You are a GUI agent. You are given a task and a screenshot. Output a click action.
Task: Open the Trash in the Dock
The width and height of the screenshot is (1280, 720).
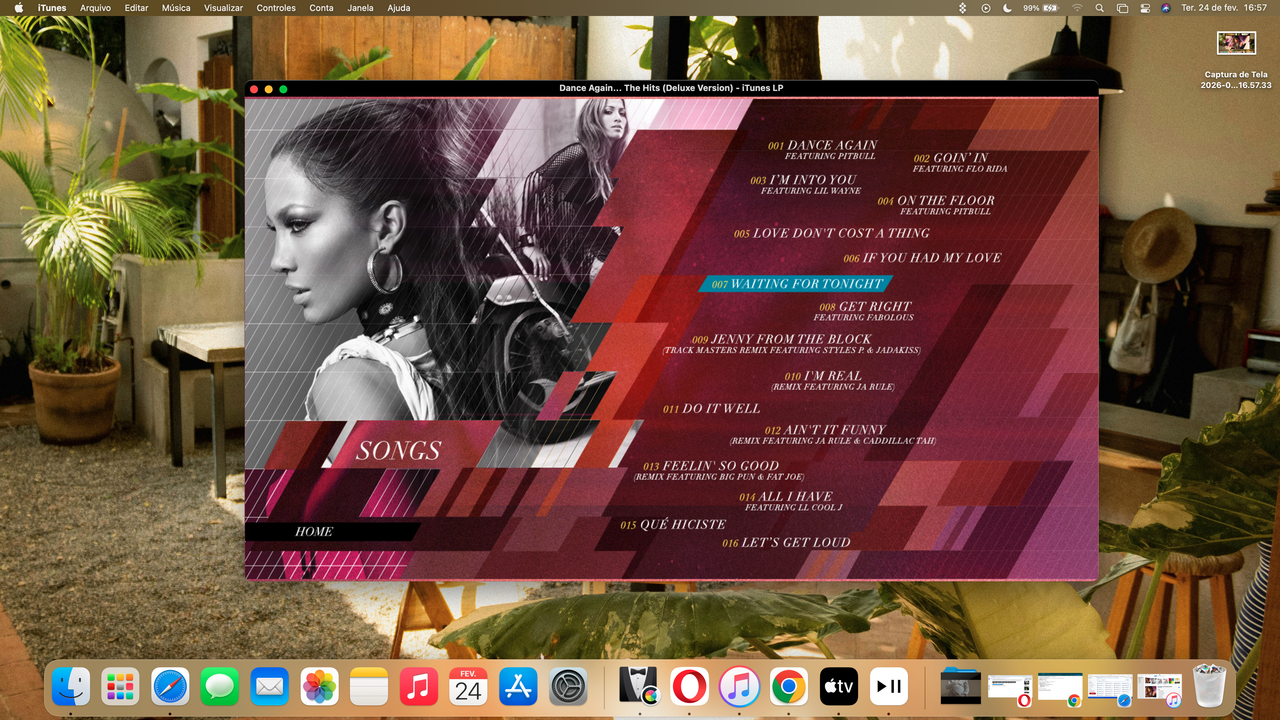pyautogui.click(x=1209, y=687)
